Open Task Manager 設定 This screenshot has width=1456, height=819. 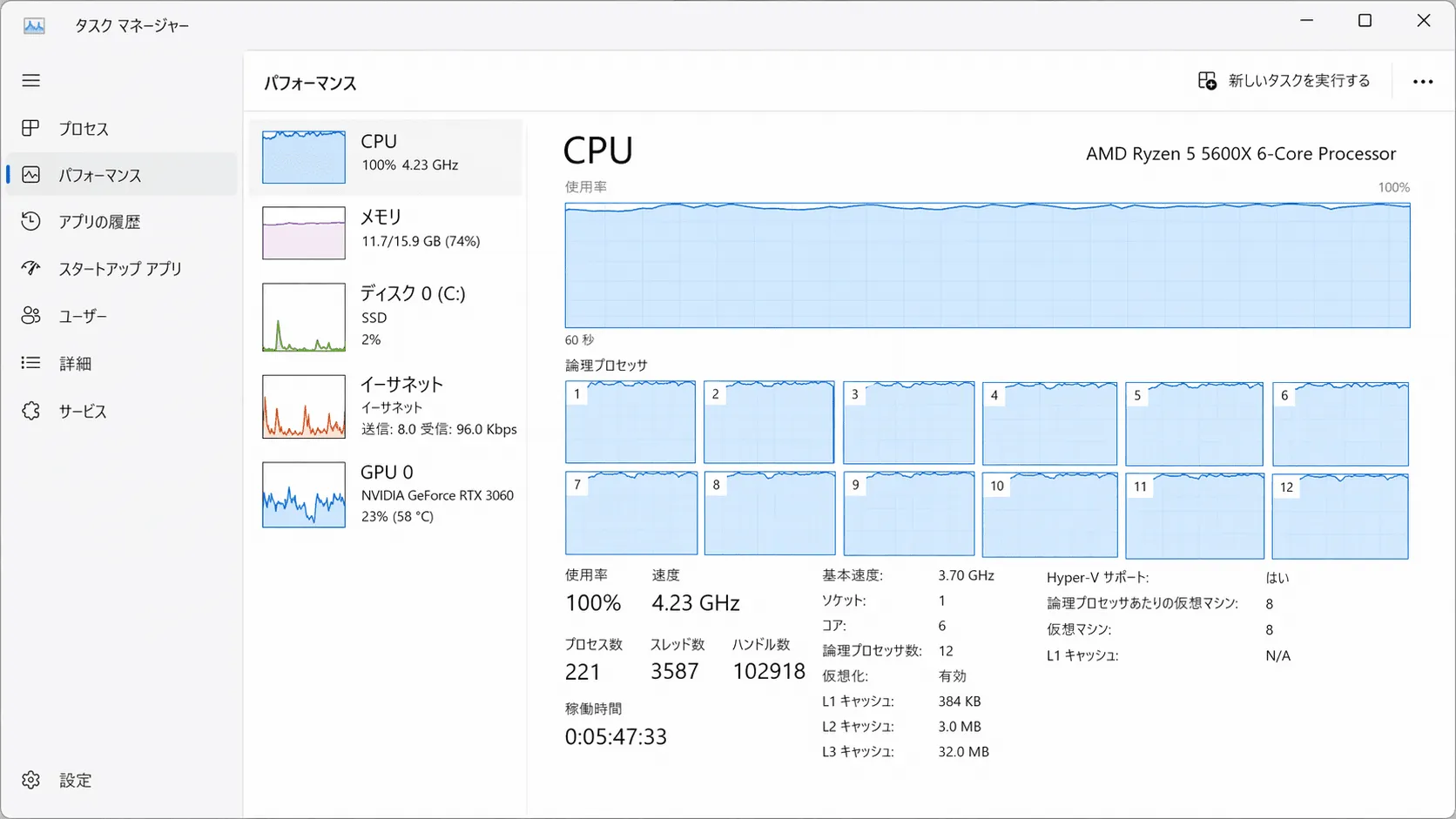pos(75,779)
